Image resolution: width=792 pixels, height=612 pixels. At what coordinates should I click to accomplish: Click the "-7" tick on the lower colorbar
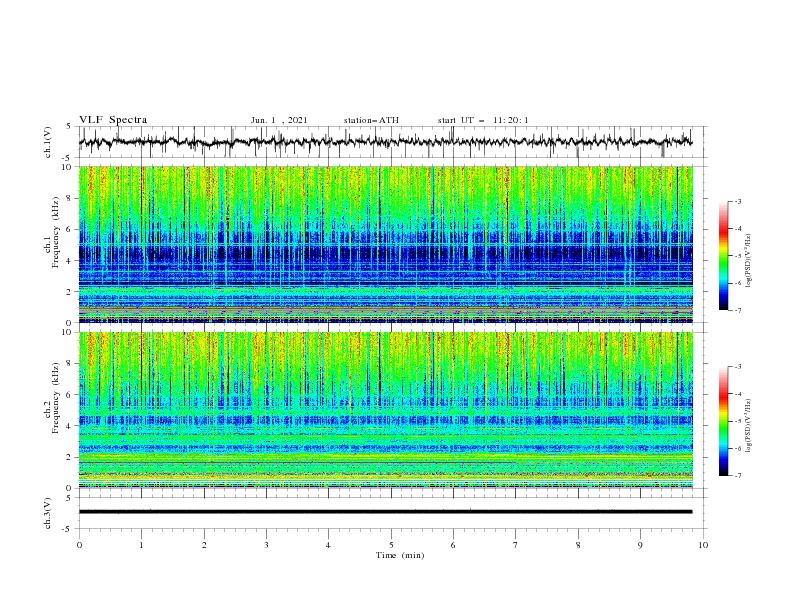pyautogui.click(x=738, y=476)
